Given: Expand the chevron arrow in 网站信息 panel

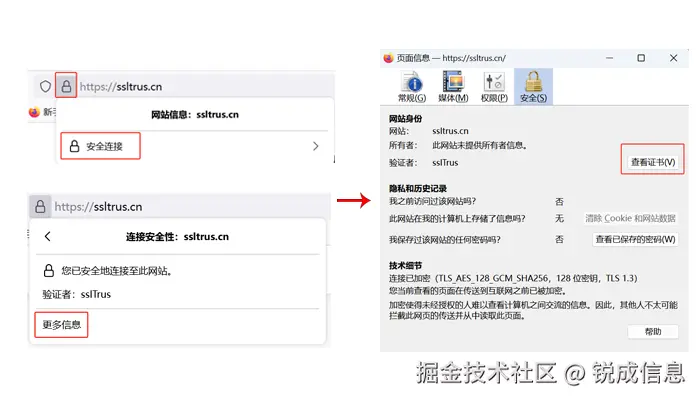Looking at the screenshot, I should pos(316,146).
